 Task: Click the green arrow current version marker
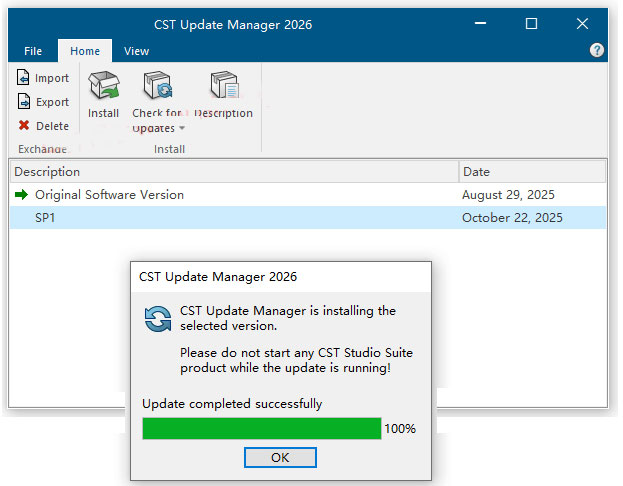point(22,195)
